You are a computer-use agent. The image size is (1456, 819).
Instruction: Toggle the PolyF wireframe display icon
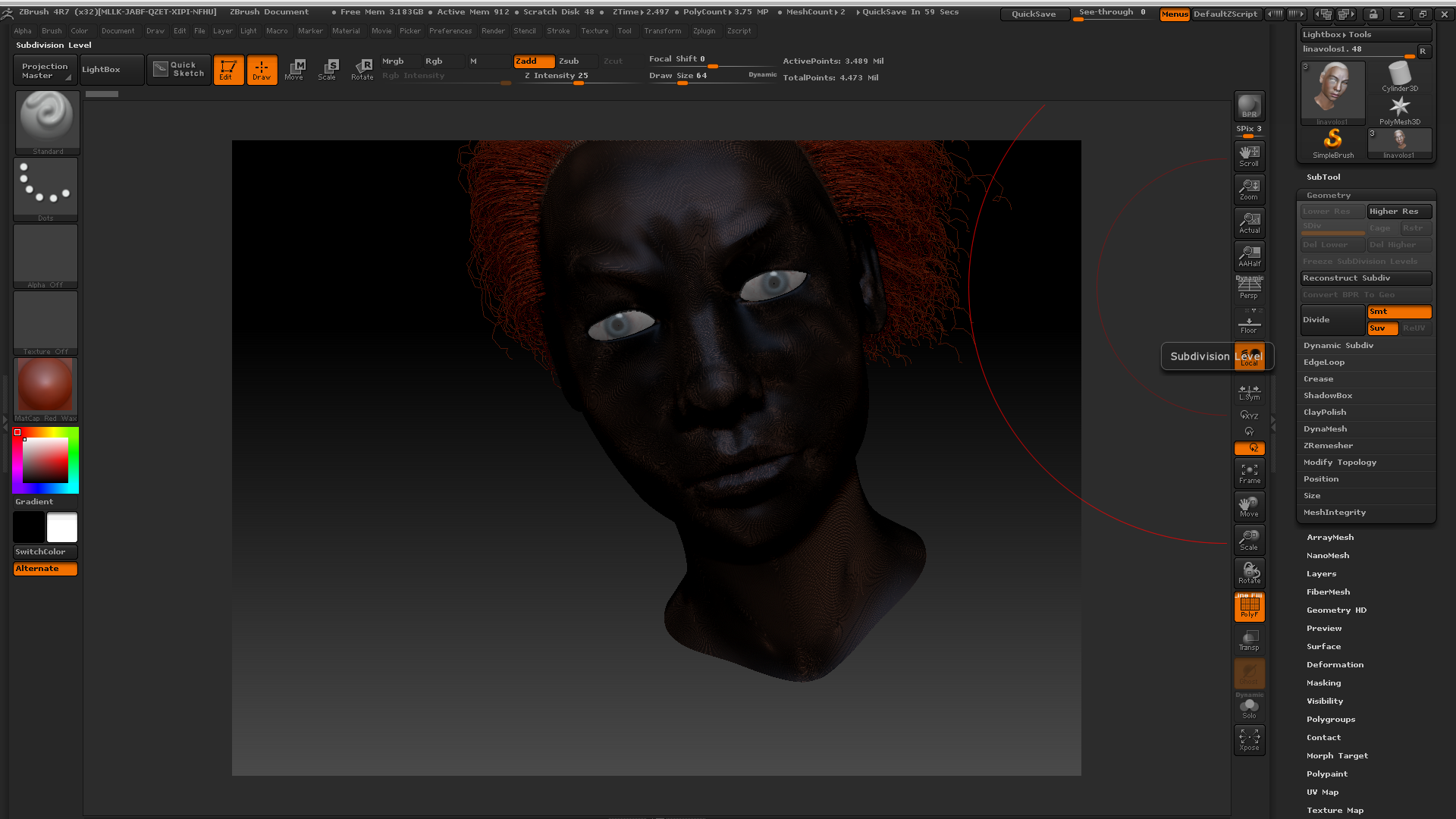point(1249,607)
